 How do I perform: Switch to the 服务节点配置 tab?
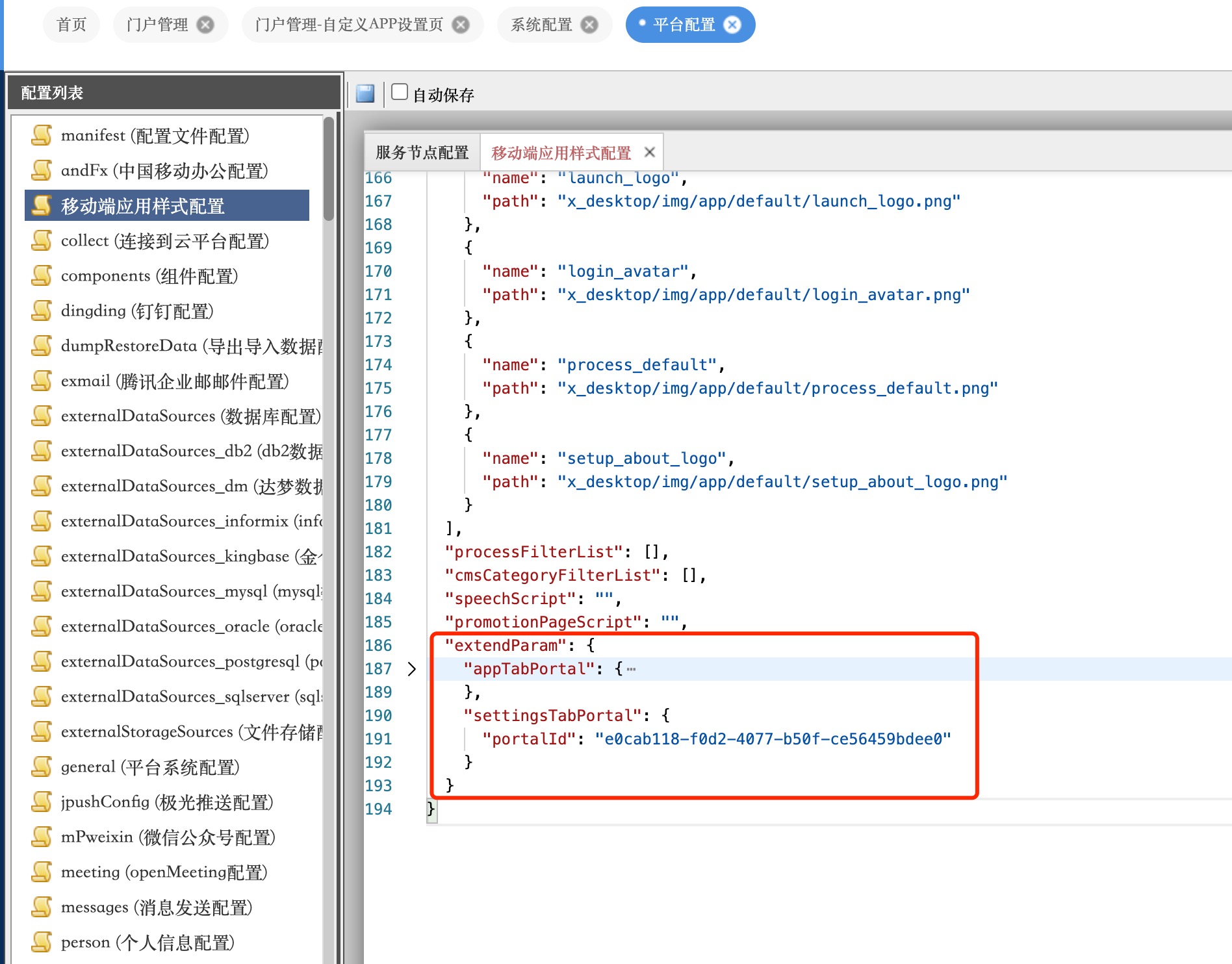point(422,153)
